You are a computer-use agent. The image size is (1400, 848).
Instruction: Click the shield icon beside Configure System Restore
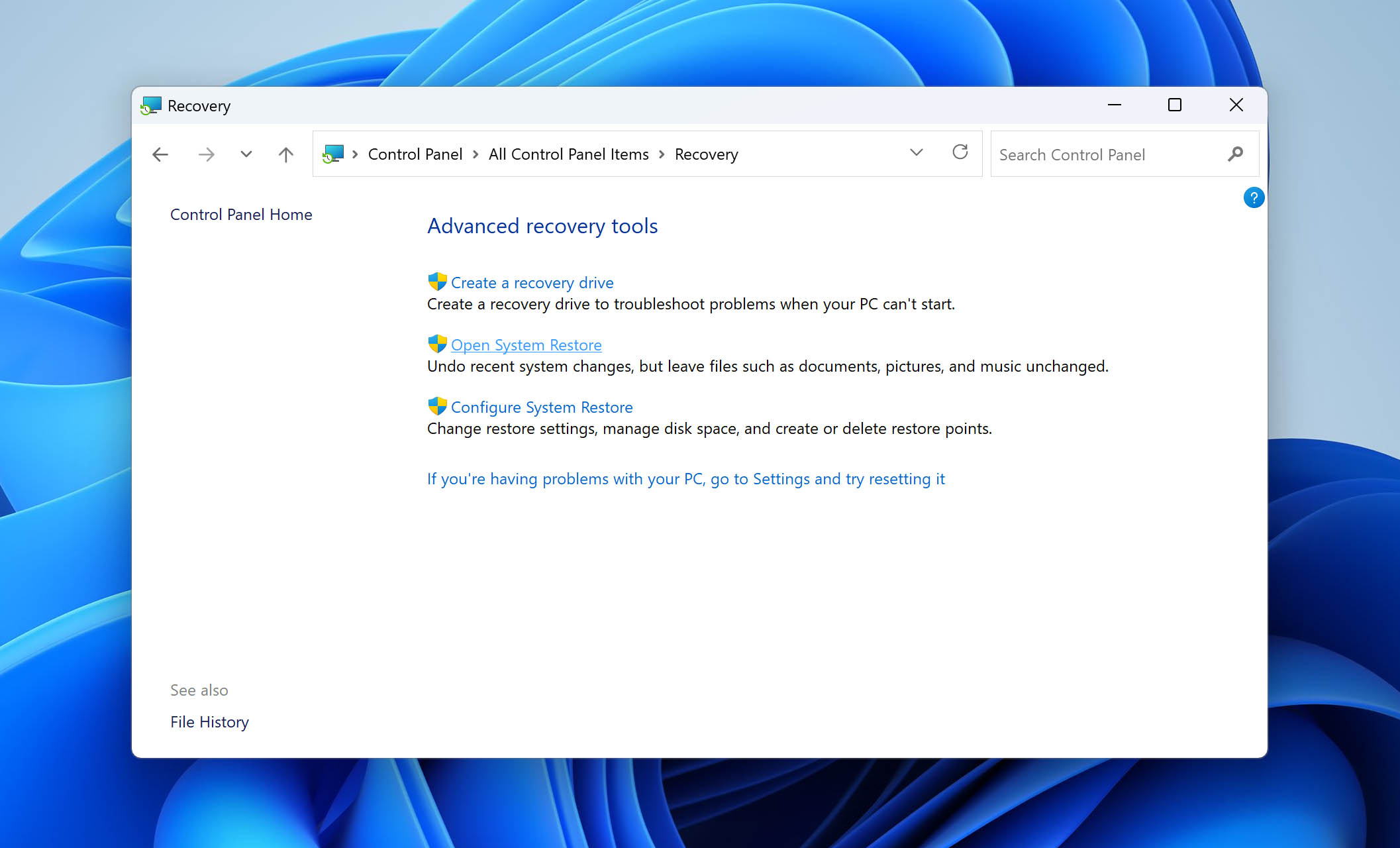436,406
